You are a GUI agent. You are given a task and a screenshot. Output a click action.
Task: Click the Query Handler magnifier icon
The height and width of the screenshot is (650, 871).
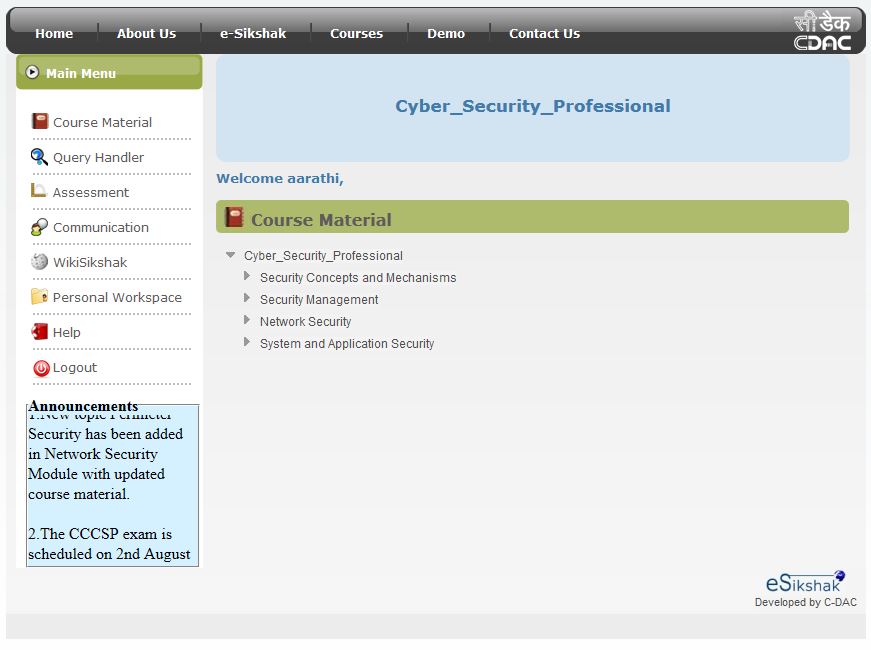[40, 157]
